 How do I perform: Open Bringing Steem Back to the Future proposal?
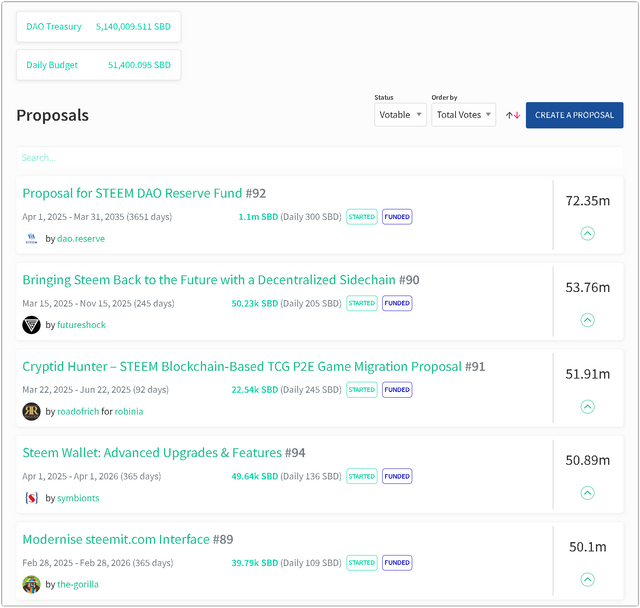(x=221, y=280)
